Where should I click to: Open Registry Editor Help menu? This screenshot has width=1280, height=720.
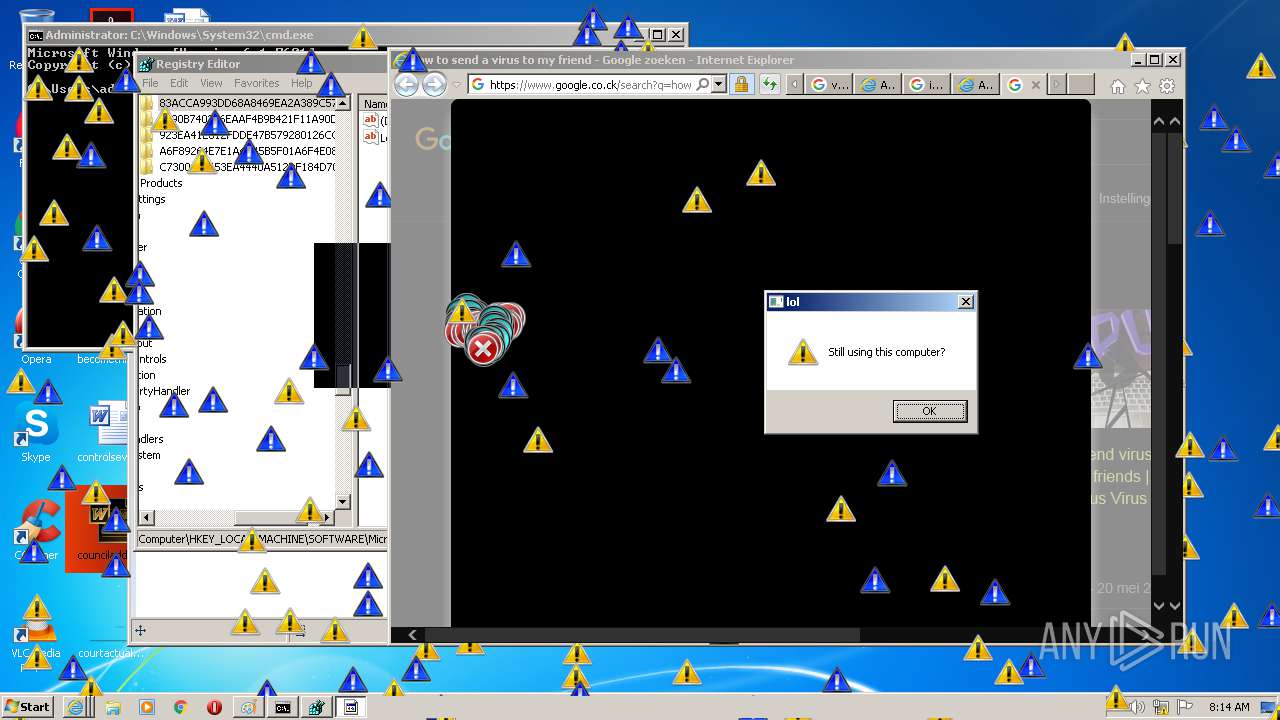301,83
